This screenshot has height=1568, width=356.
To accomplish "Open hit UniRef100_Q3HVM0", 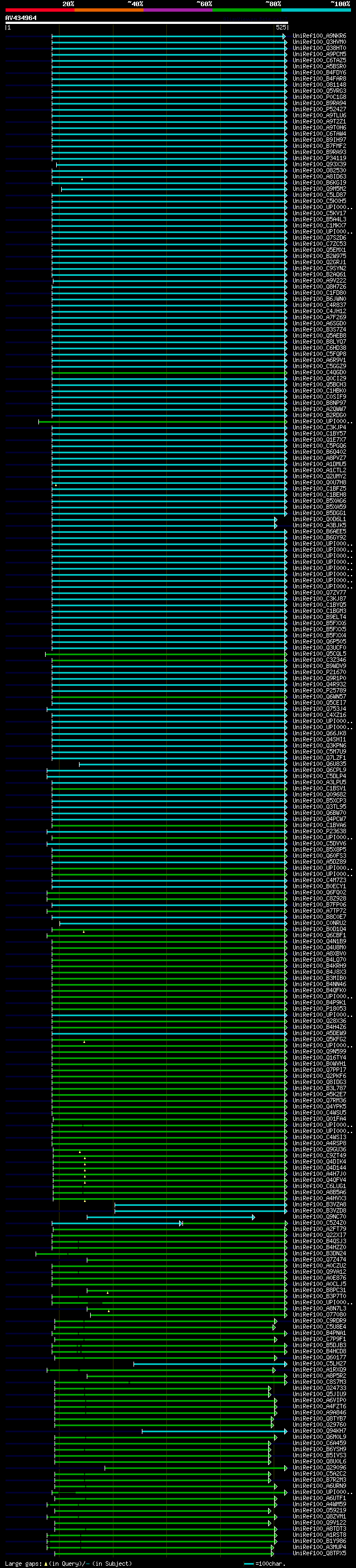I will pyautogui.click(x=319, y=42).
